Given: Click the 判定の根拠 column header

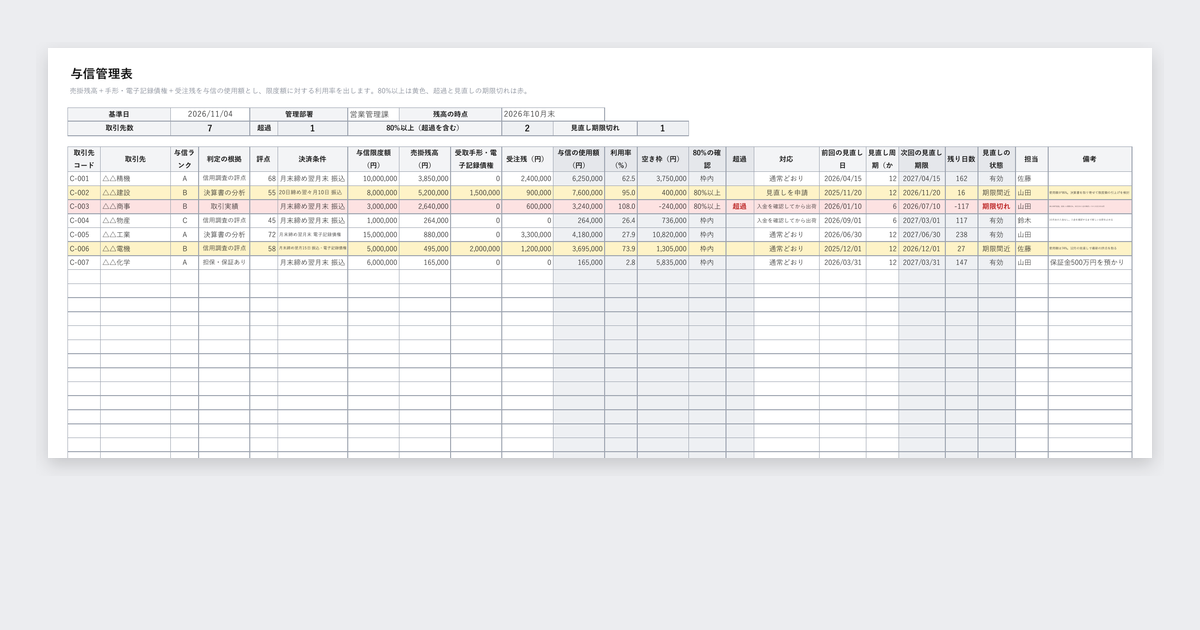Looking at the screenshot, I should tap(224, 159).
